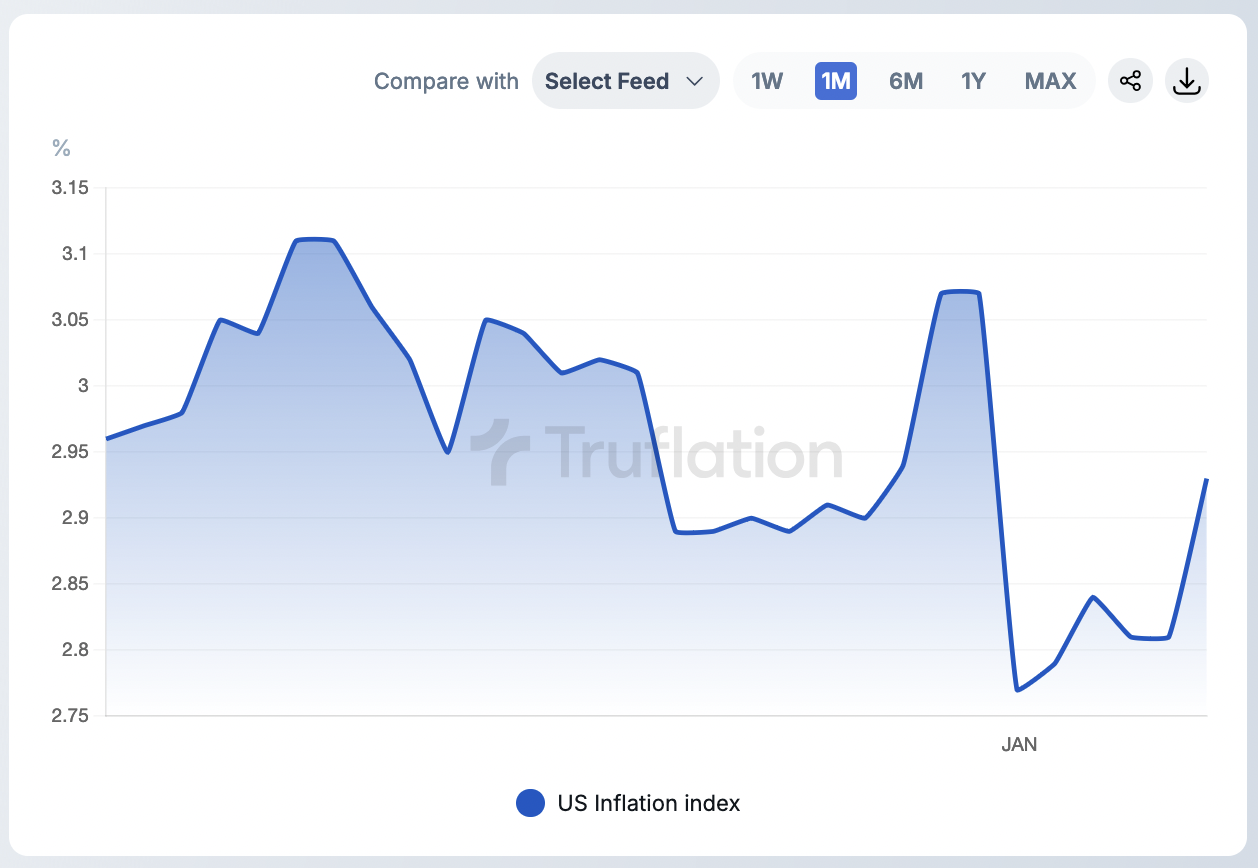Expand the chevron next to Select Feed
This screenshot has height=868, width=1258.
695,81
